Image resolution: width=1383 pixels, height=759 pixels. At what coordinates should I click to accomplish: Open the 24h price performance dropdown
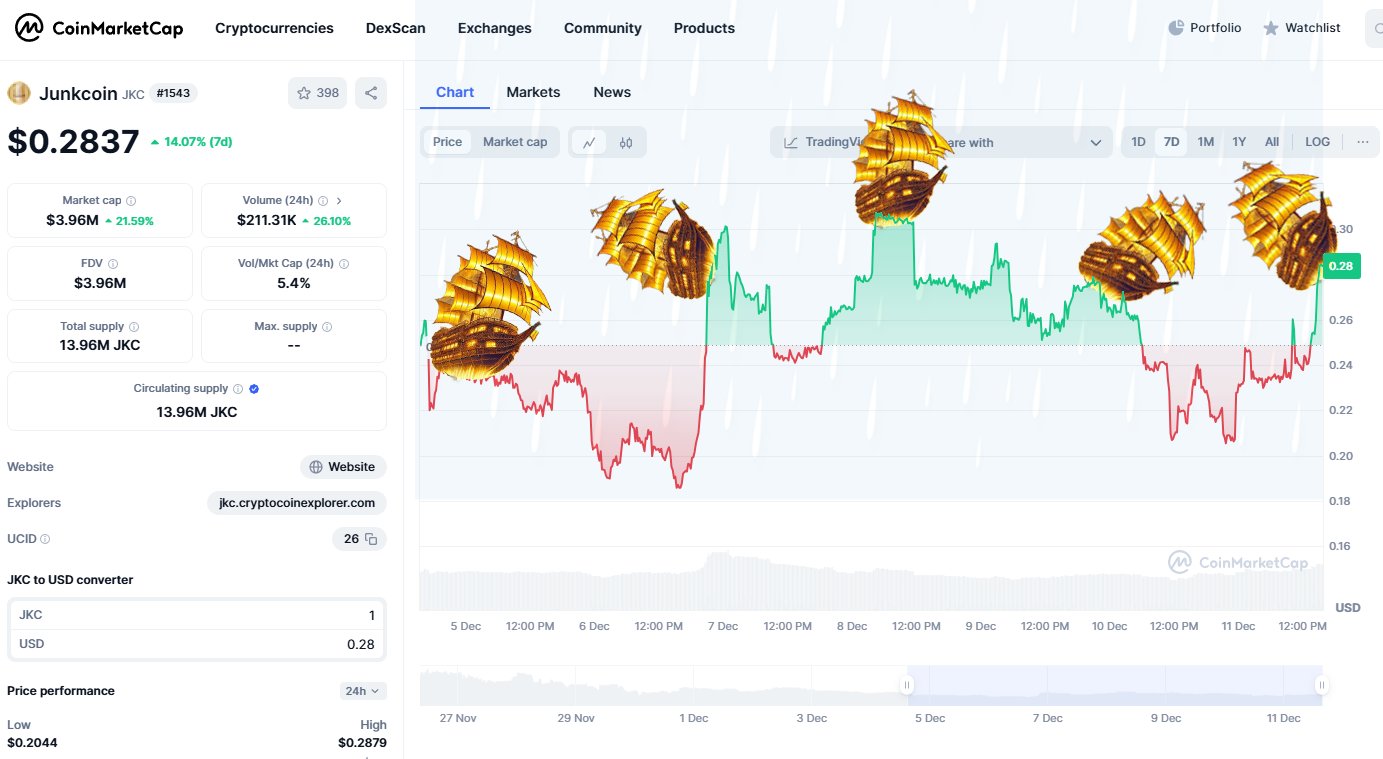(362, 690)
